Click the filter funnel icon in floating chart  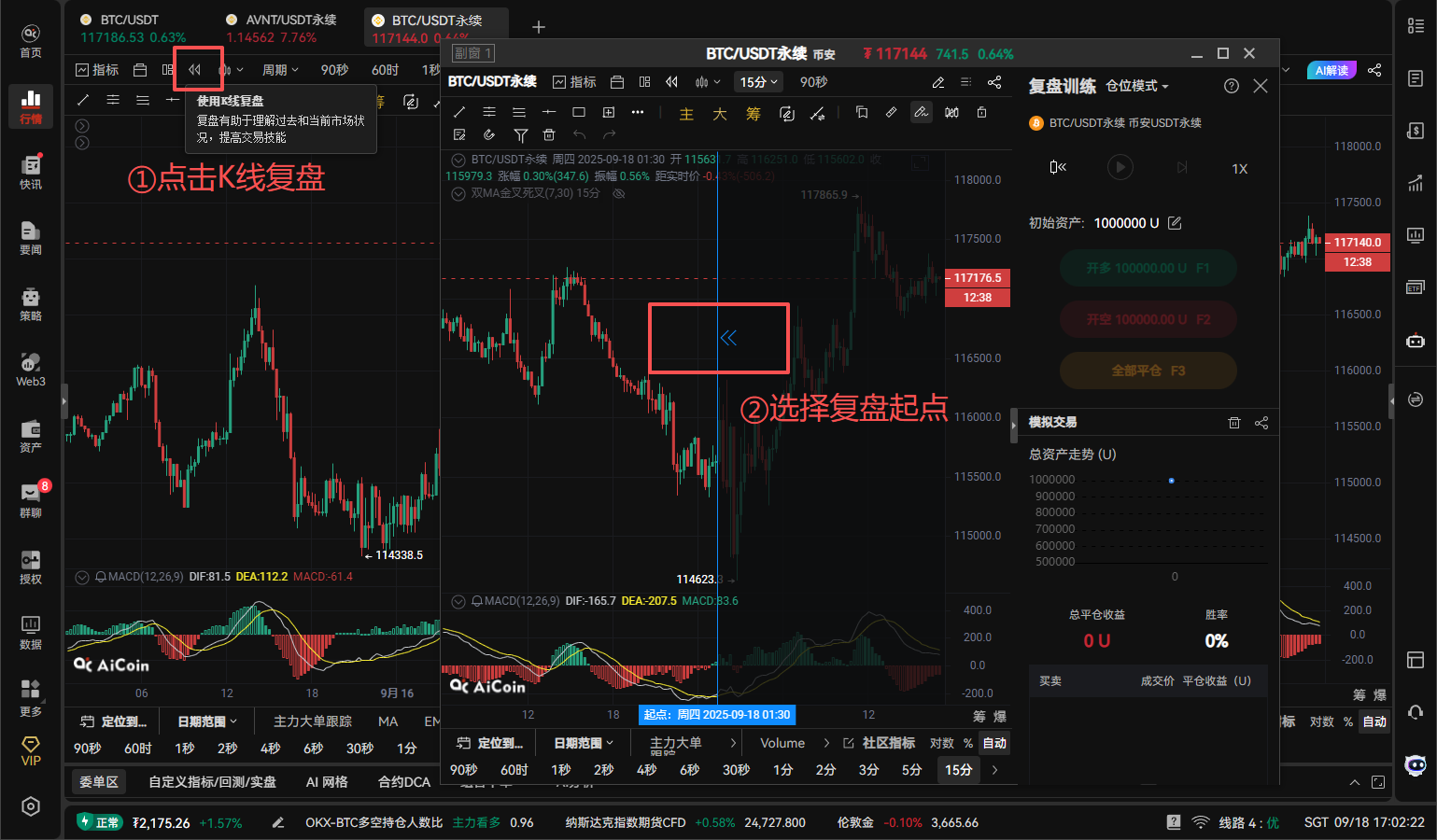click(521, 135)
